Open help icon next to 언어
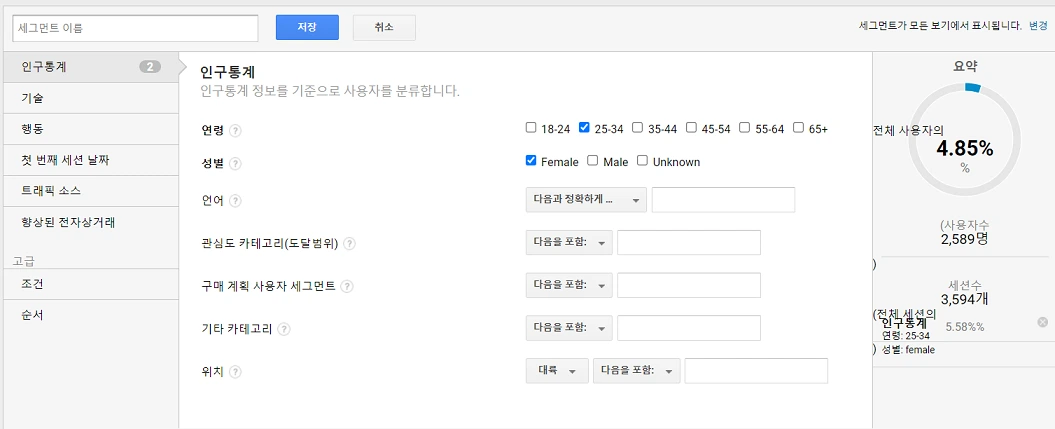The height and width of the screenshot is (429, 1055). (x=235, y=200)
